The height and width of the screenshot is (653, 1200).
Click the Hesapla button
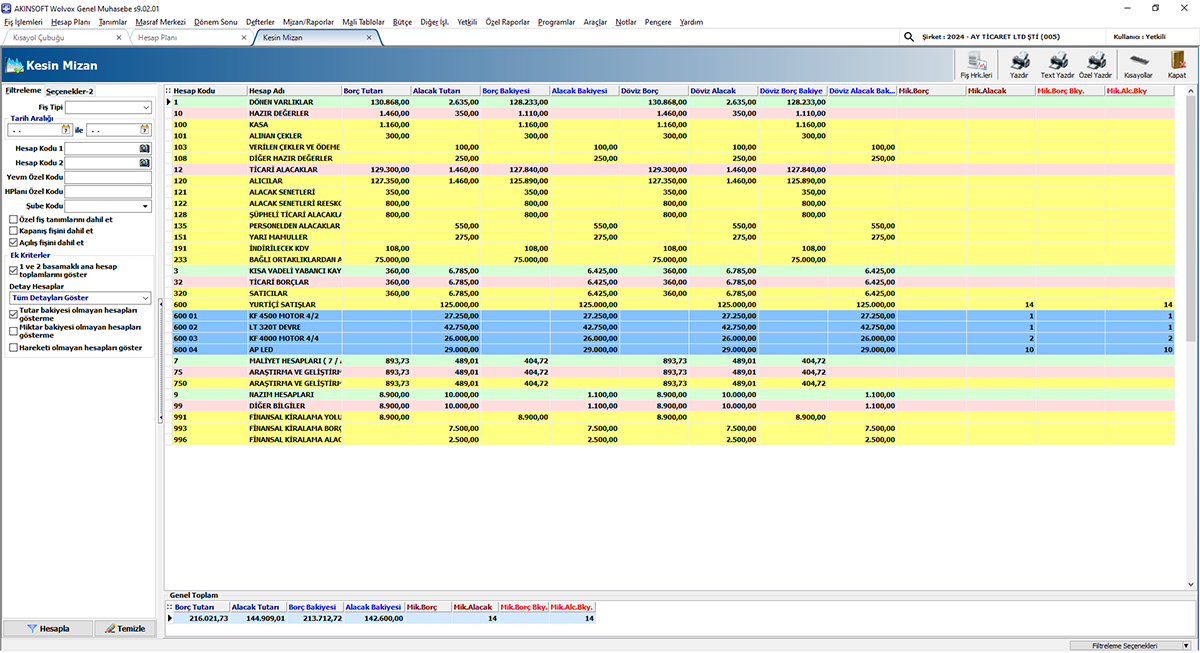click(x=47, y=628)
